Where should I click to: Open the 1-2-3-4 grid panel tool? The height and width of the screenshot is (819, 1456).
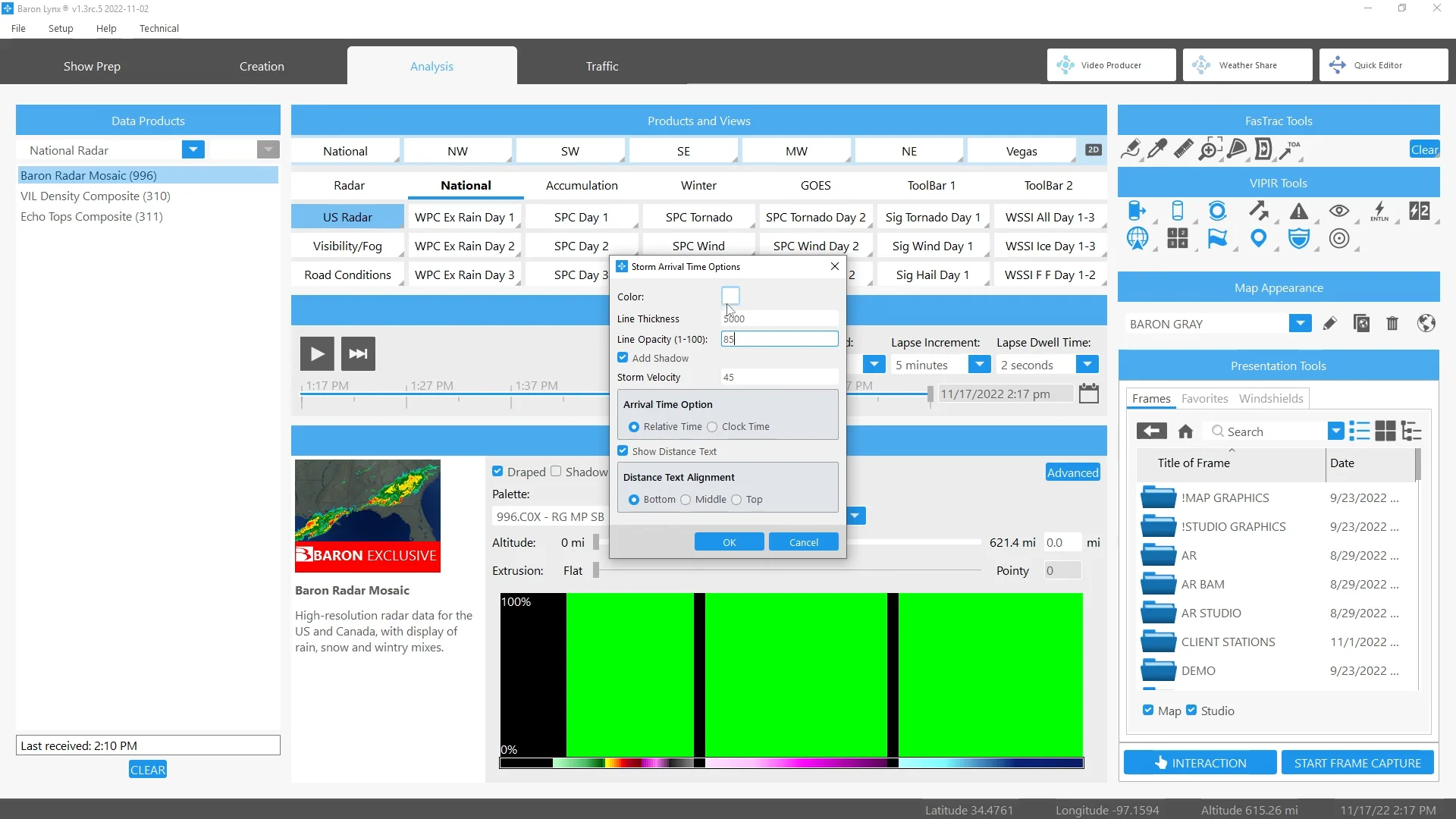pos(1178,238)
